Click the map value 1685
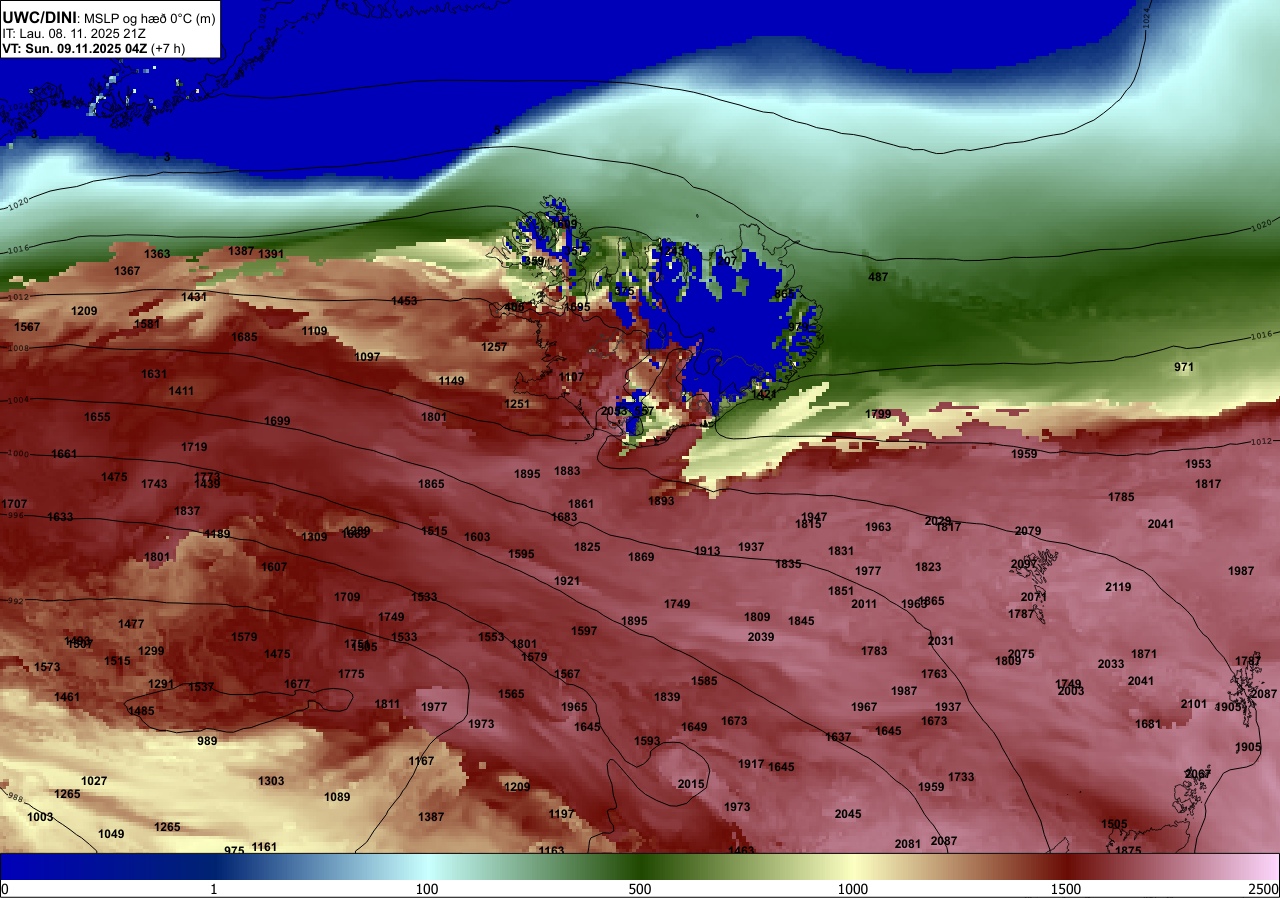Screen dimensions: 1280x898 pyautogui.click(x=244, y=337)
